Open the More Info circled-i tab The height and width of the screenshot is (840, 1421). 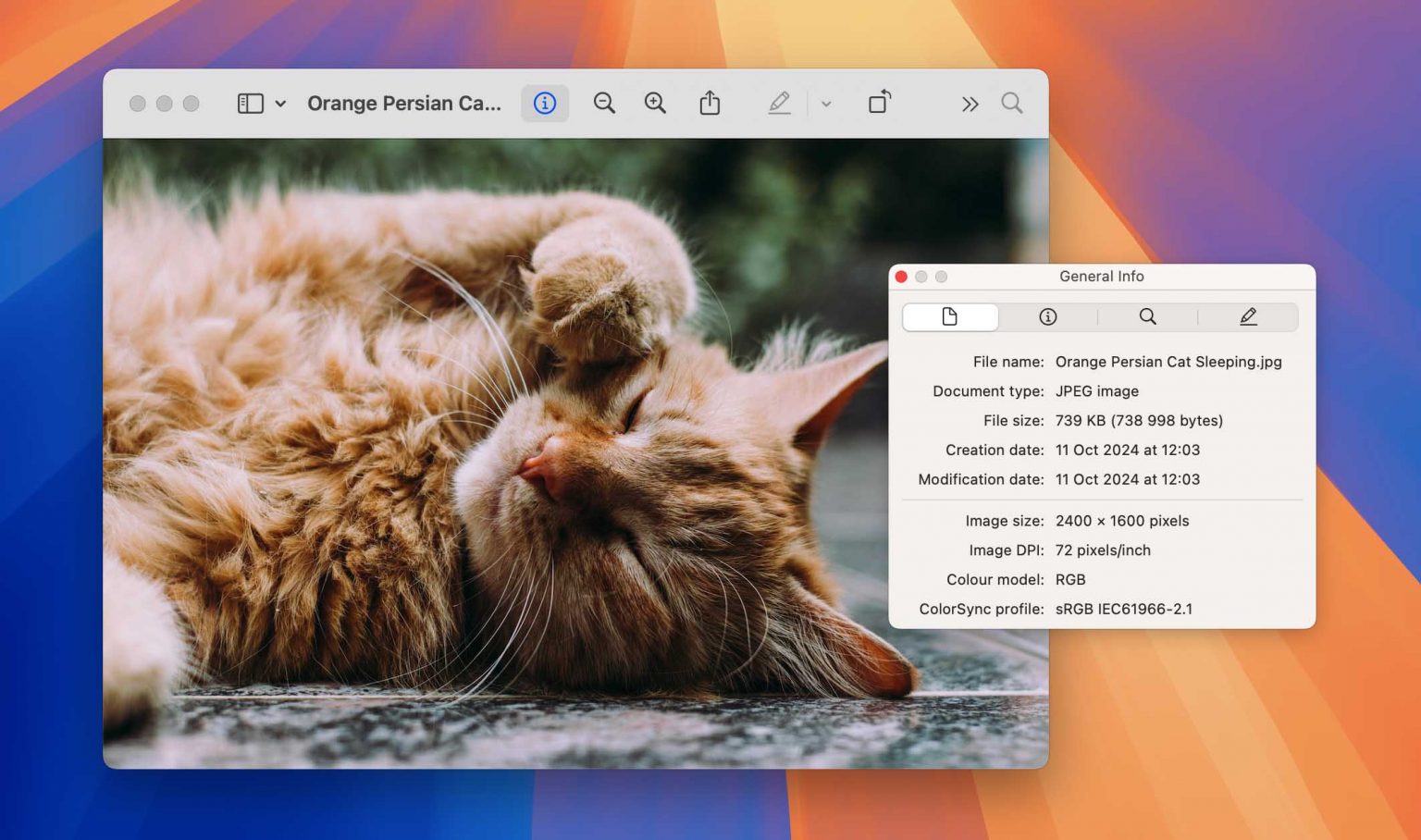click(x=1046, y=317)
